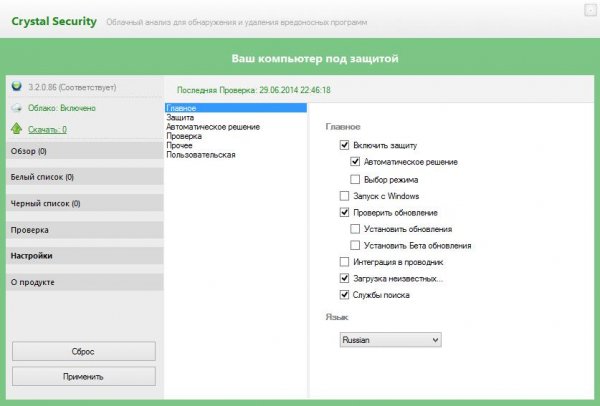Click the Crystal Security title
The width and height of the screenshot is (600, 406).
point(54,21)
